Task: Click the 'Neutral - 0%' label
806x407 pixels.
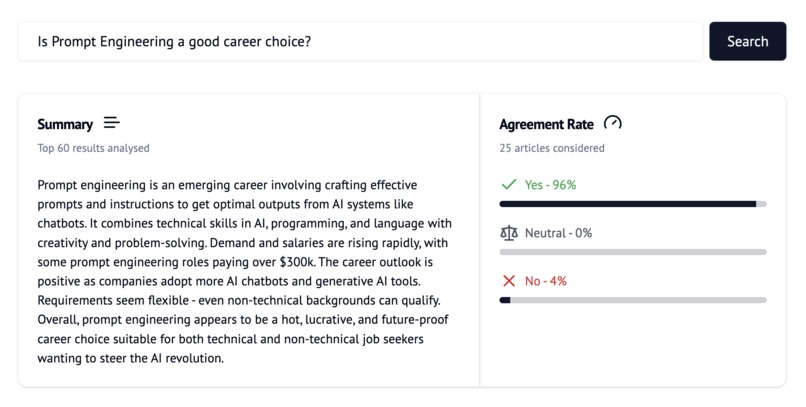Action: 559,233
